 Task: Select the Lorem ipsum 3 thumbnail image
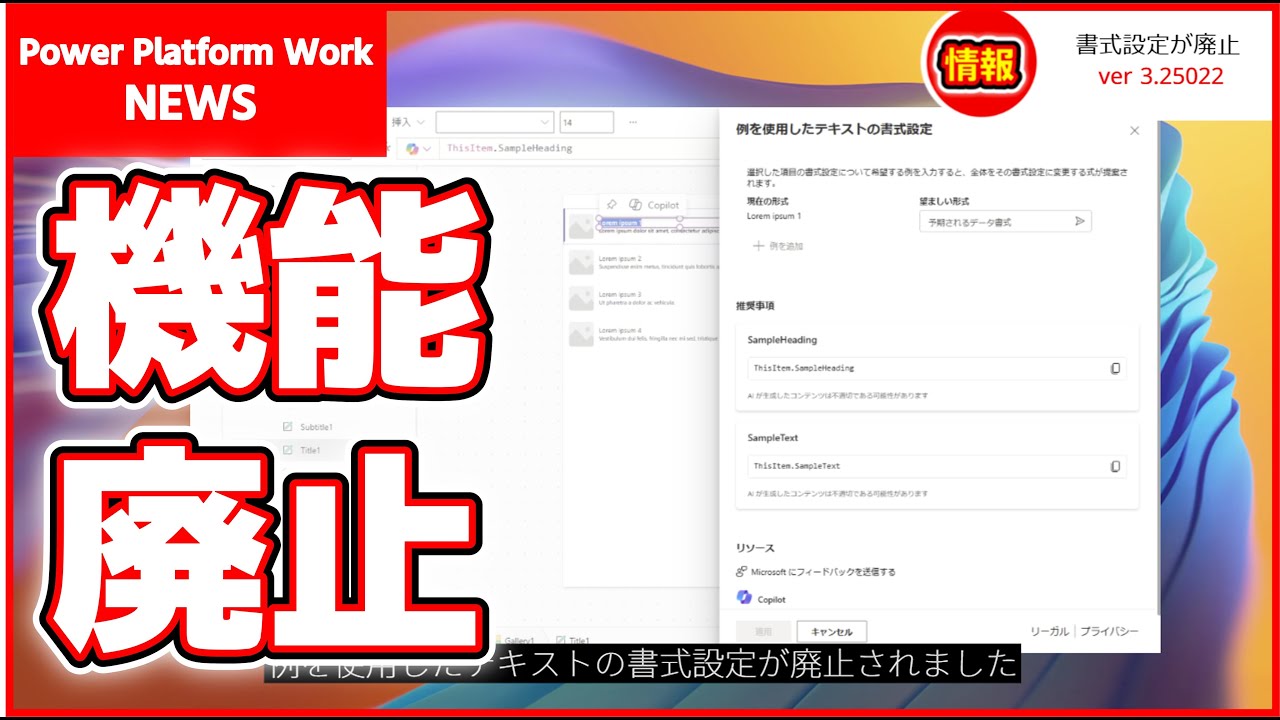[581, 299]
